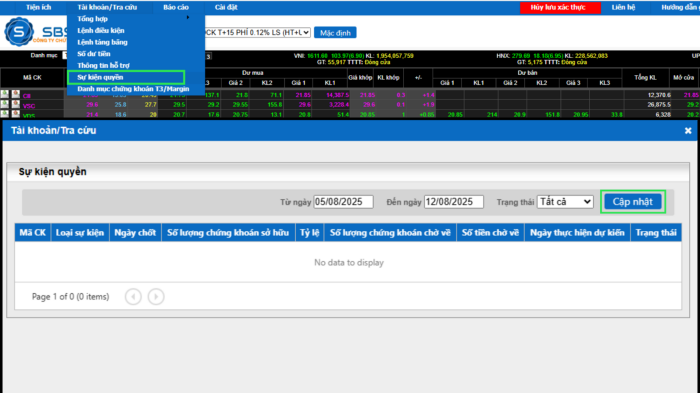
Task: Click the HNX index value 279.69
Action: coord(521,56)
